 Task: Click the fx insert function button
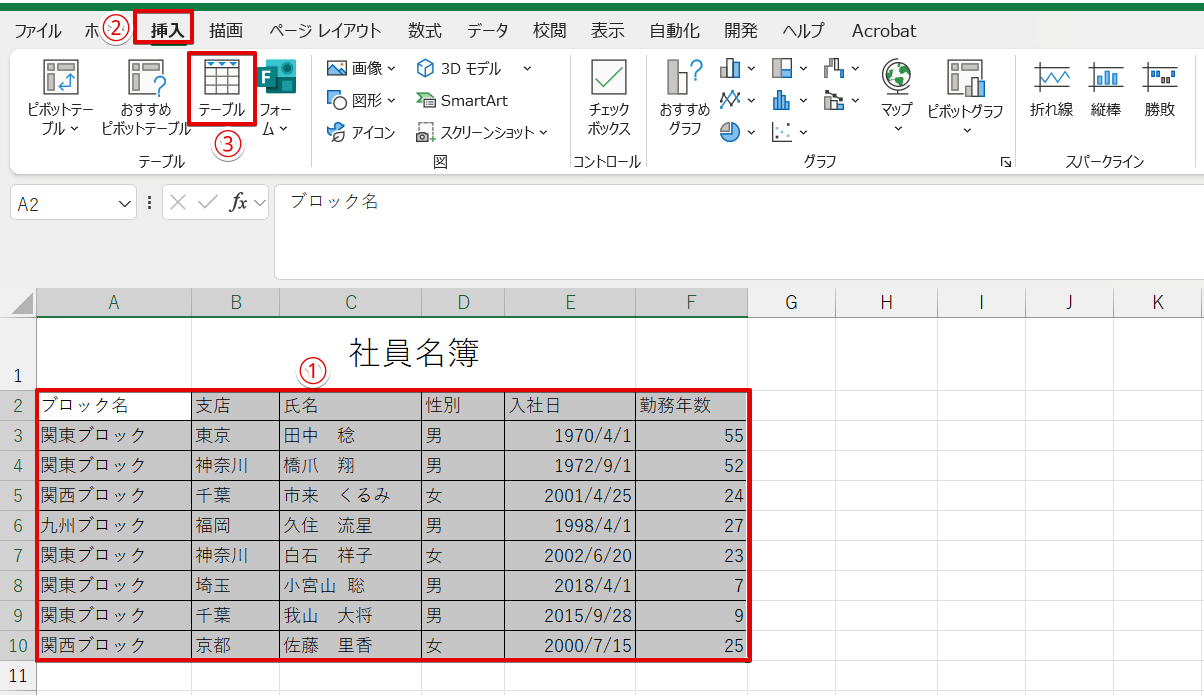tap(238, 203)
